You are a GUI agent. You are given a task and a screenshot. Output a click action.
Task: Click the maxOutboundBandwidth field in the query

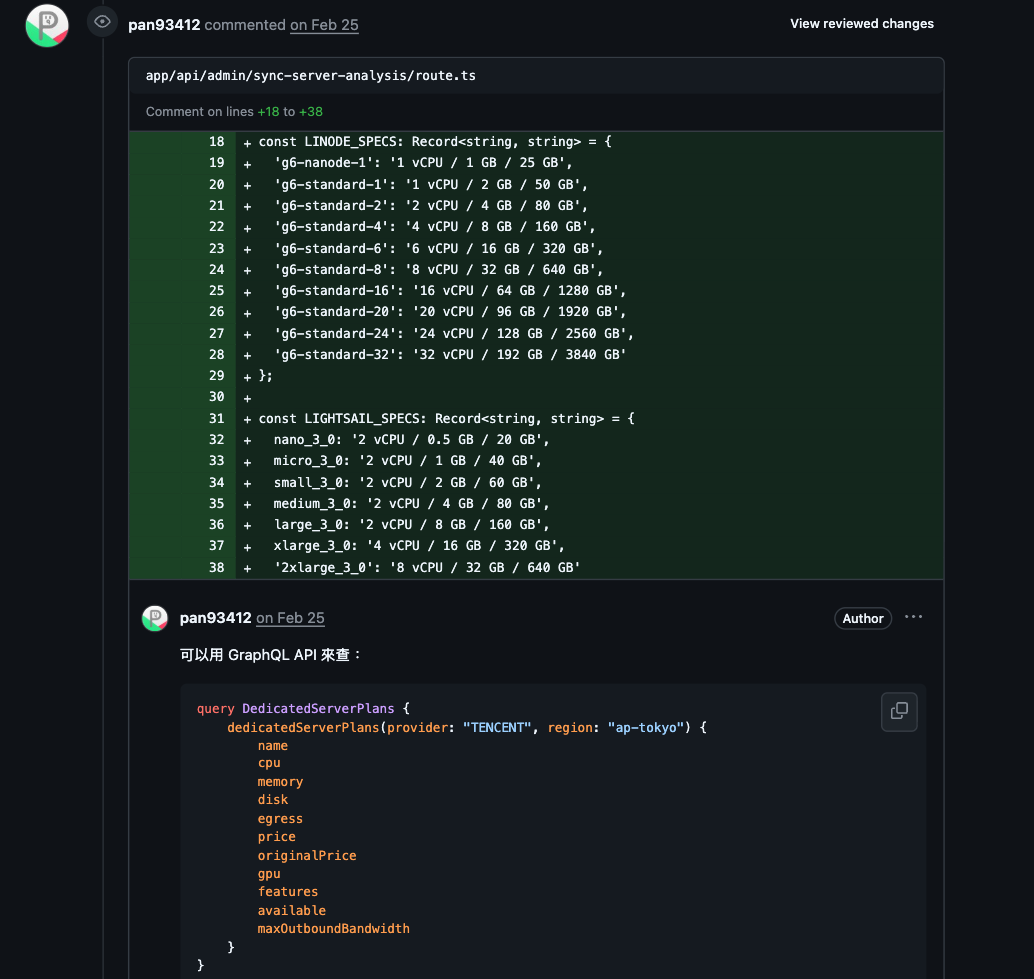coord(333,928)
